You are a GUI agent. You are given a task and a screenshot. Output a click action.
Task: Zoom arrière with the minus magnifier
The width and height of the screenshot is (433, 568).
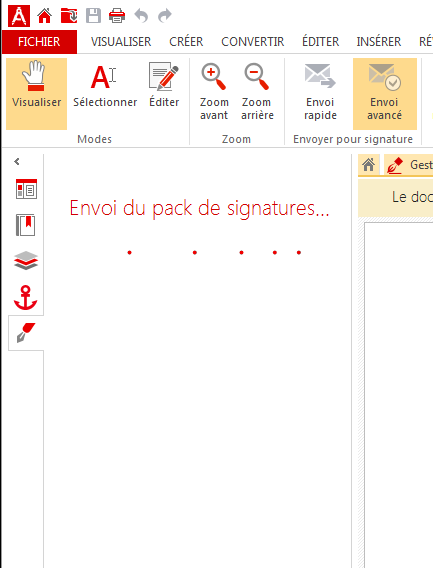[x=257, y=93]
